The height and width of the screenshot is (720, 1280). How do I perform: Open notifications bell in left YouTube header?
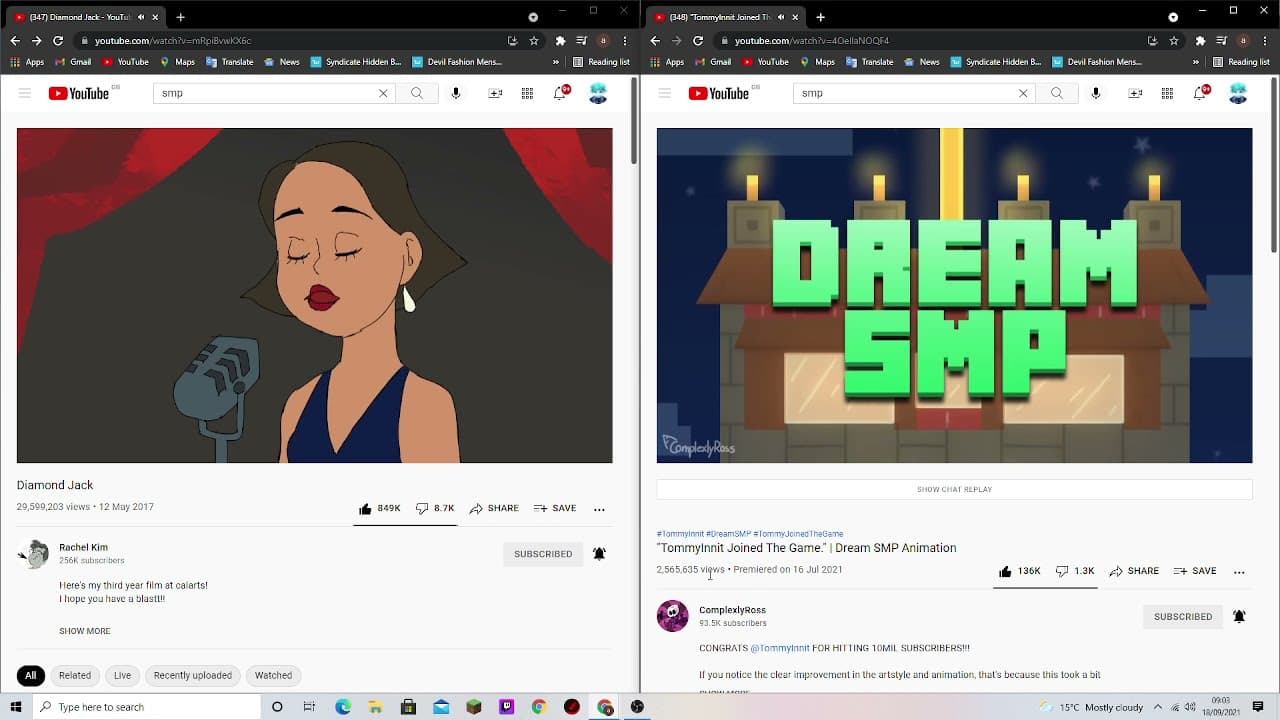tap(560, 93)
